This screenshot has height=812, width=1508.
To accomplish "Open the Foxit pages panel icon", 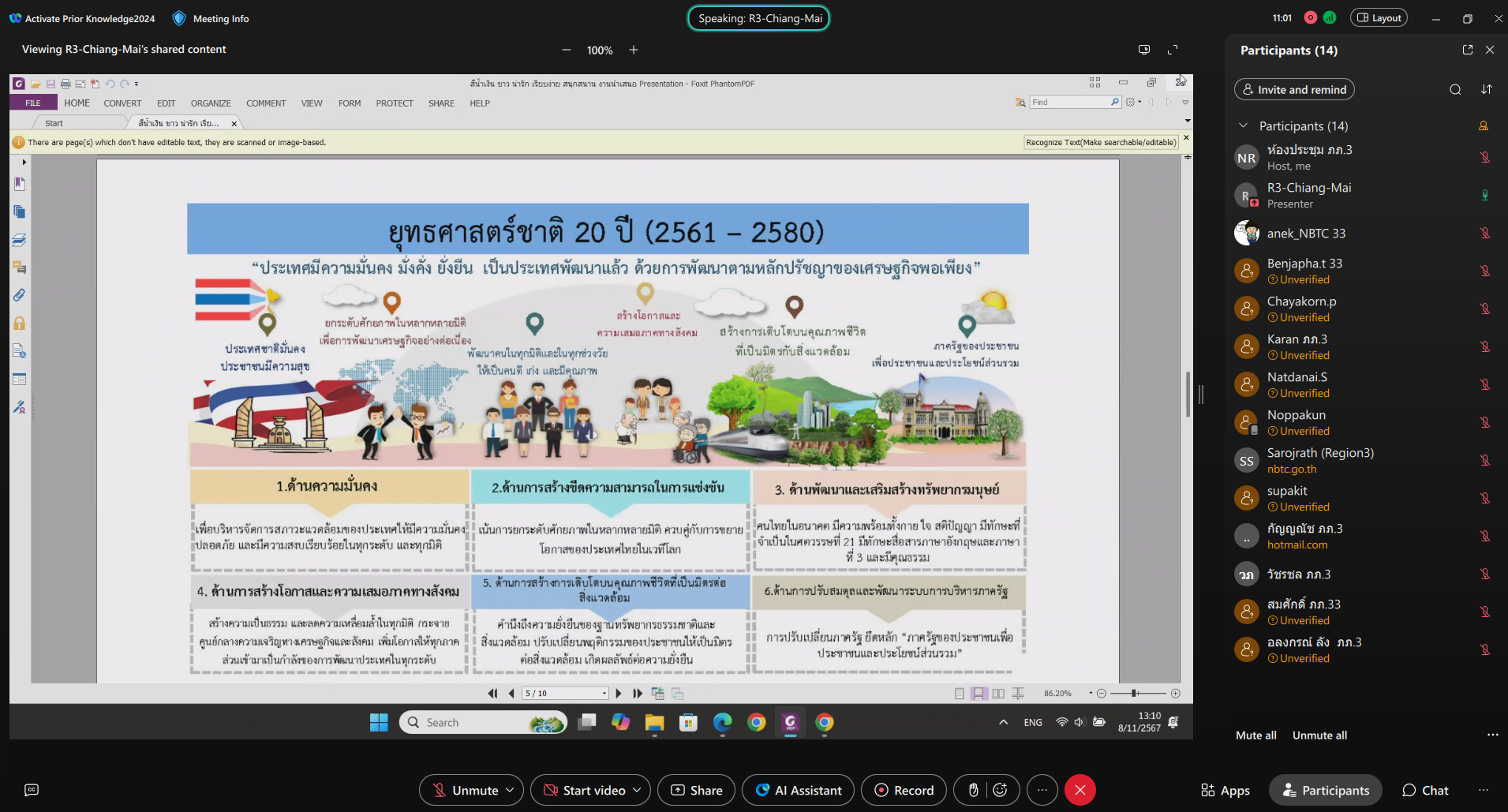I will [20, 211].
